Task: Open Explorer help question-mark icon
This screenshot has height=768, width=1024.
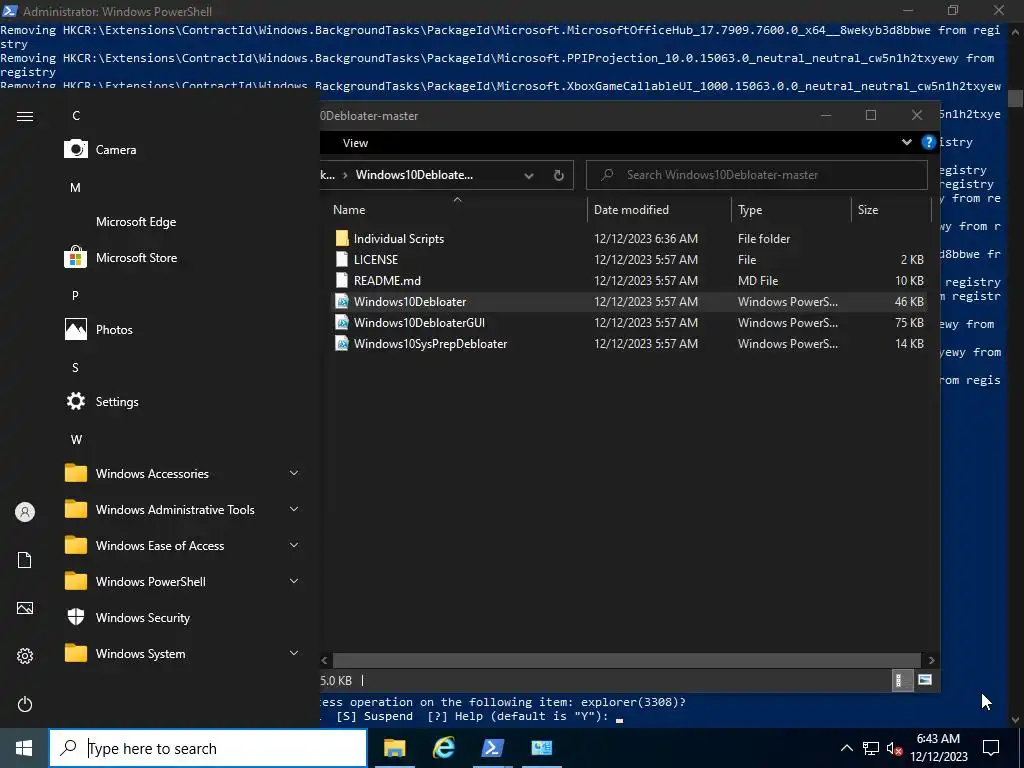Action: click(928, 142)
